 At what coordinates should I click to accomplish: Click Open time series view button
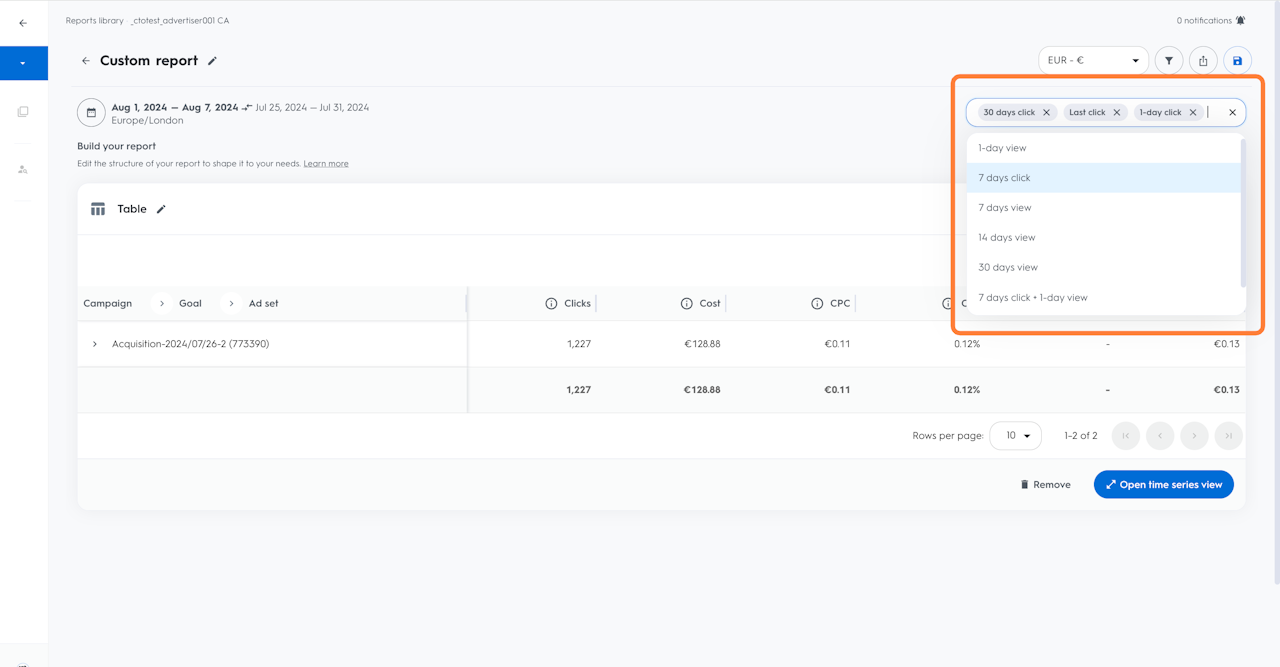[1164, 485]
